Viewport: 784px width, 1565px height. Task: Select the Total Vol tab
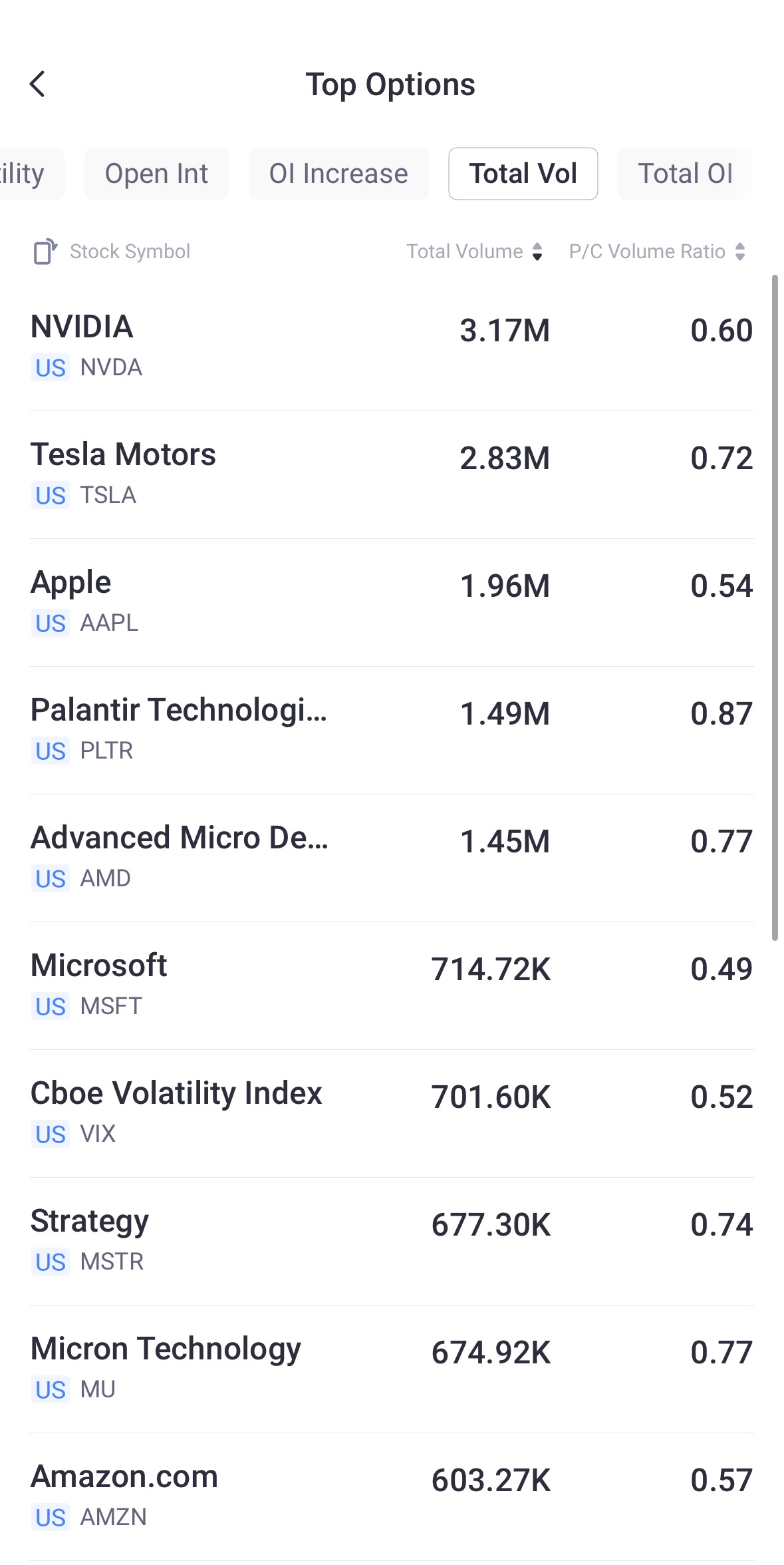pyautogui.click(x=523, y=174)
